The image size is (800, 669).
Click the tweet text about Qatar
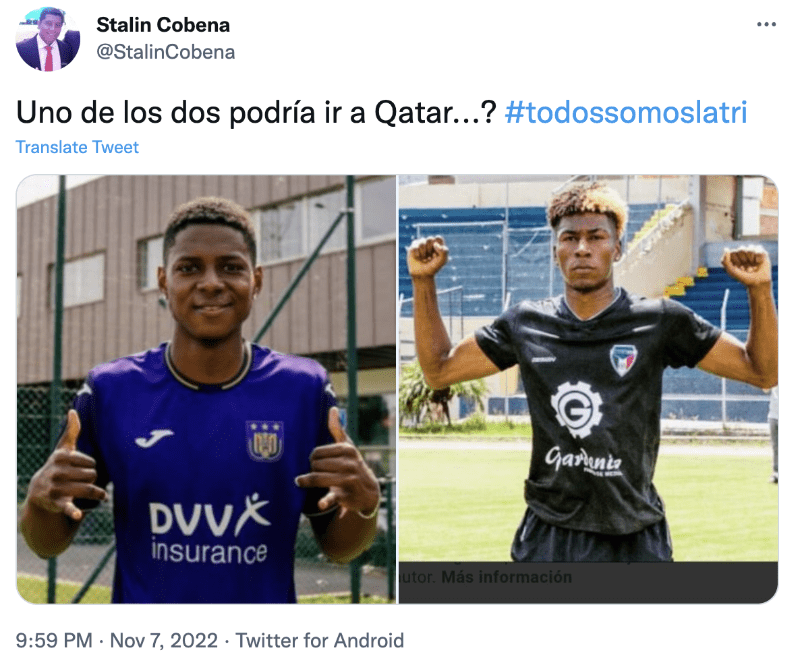click(x=255, y=112)
